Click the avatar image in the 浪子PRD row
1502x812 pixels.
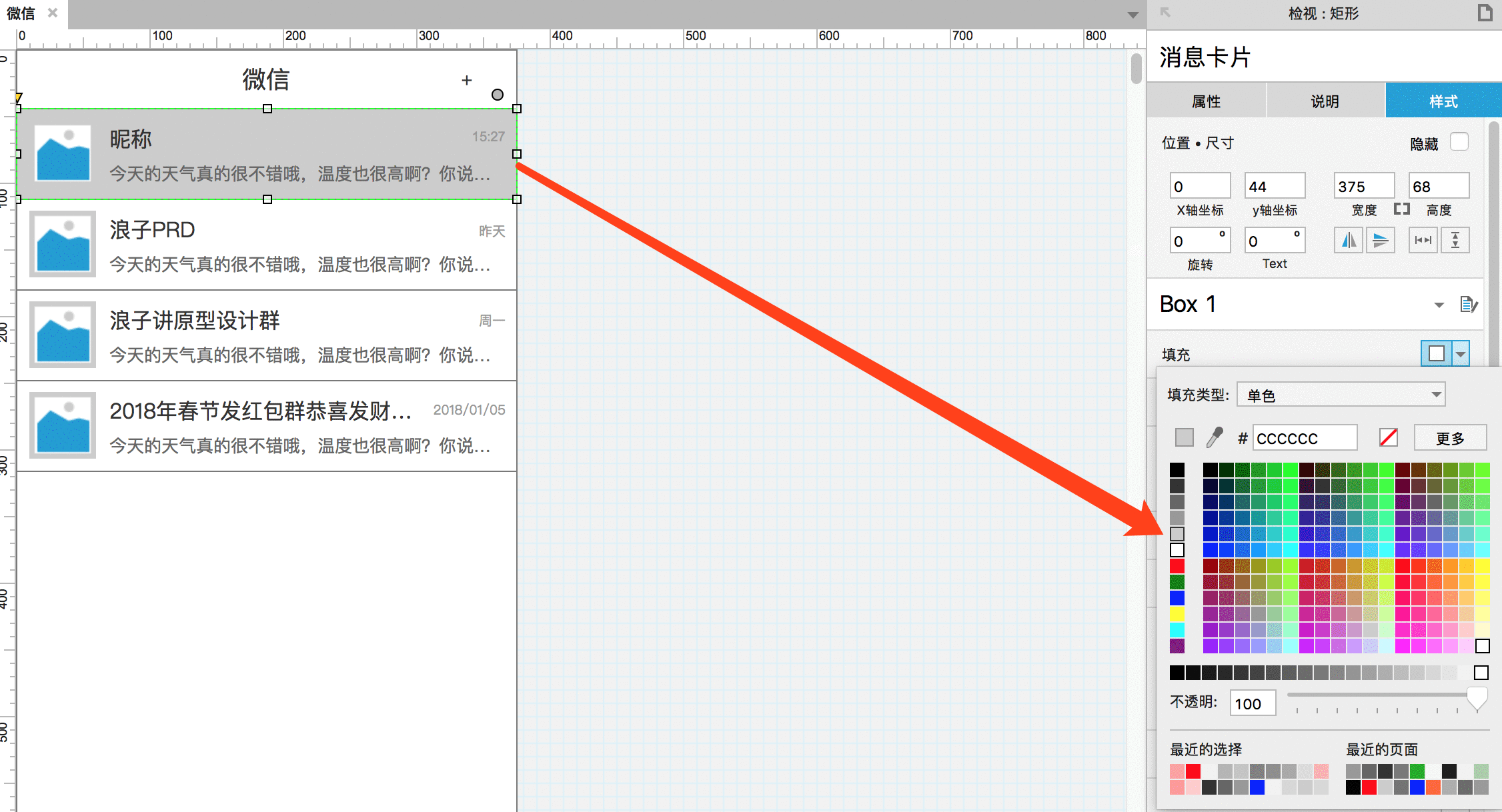pos(63,244)
